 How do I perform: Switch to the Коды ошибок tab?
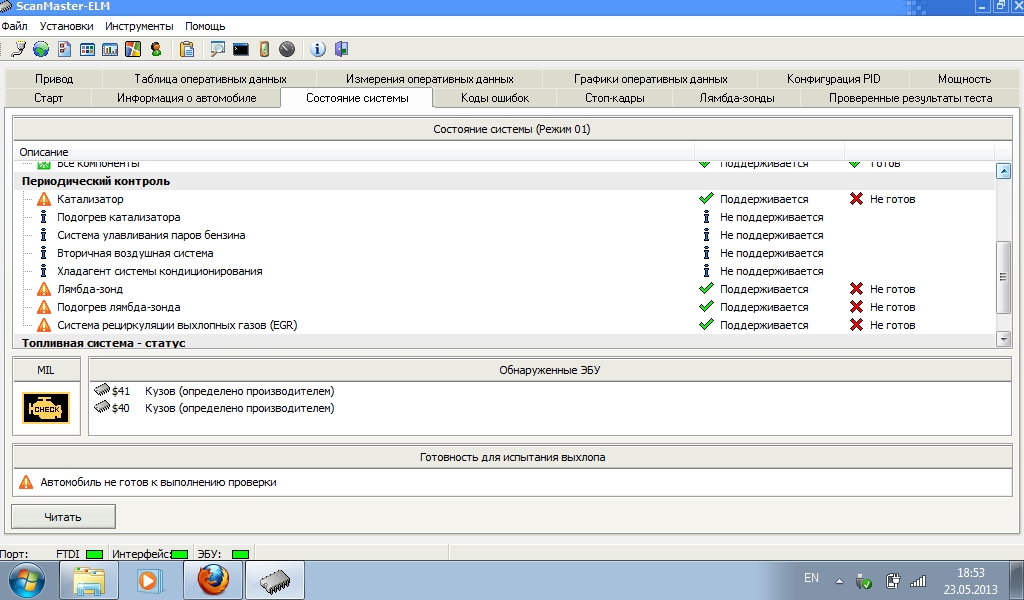(x=494, y=98)
